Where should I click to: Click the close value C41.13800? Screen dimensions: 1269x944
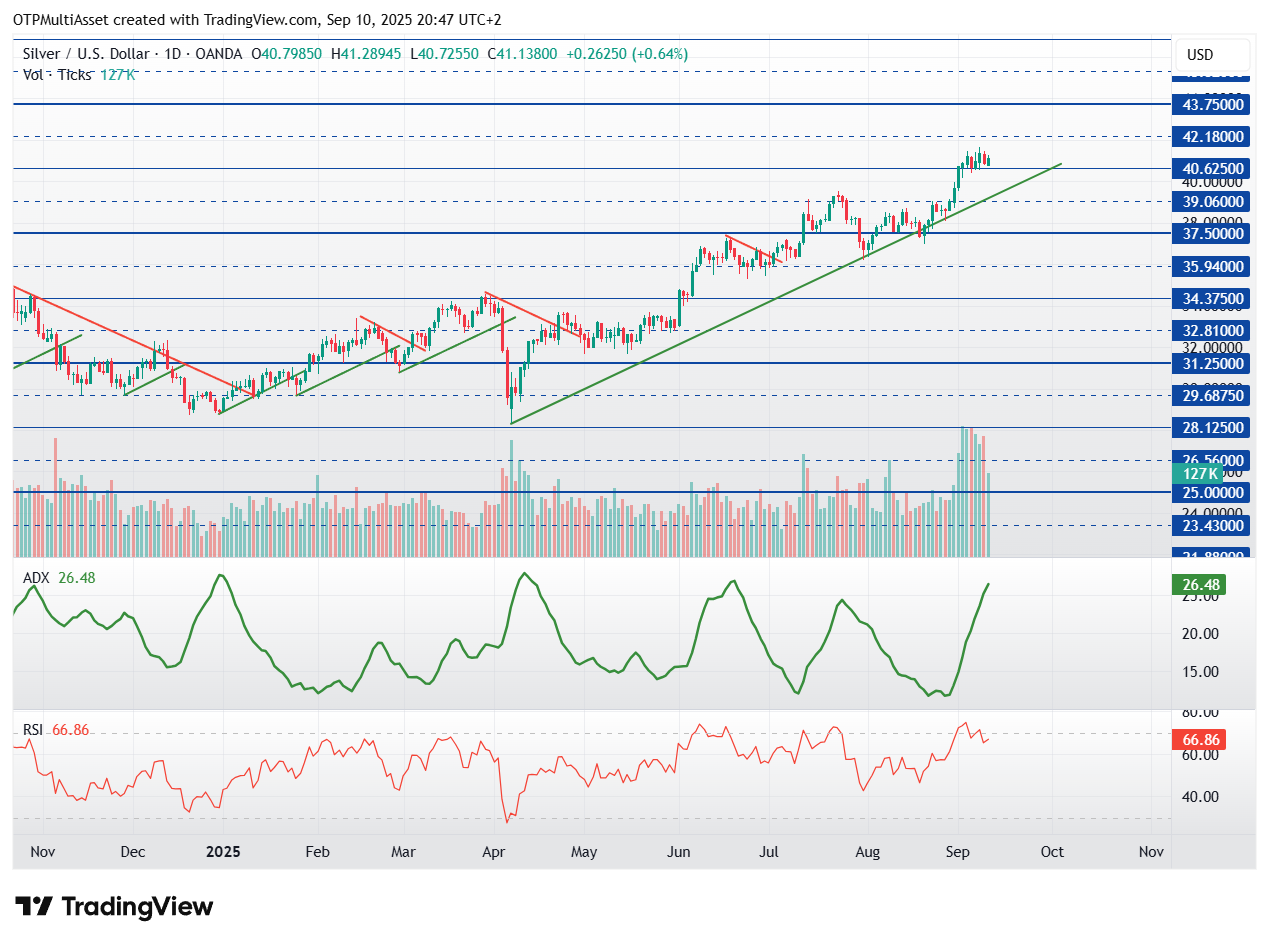pos(524,54)
